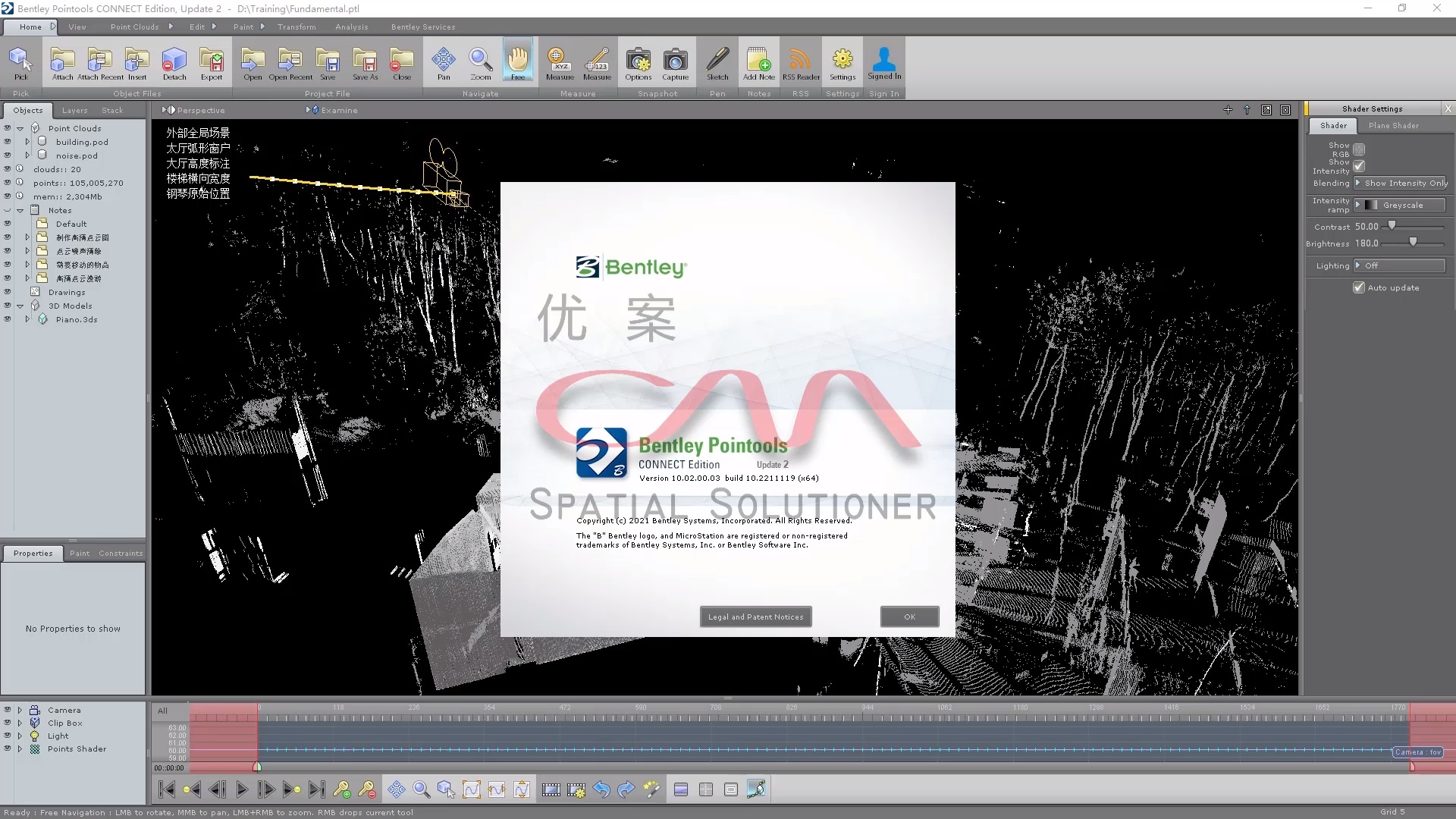The height and width of the screenshot is (819, 1456).
Task: Enable the Show RGB checkbox
Action: coord(1359,149)
